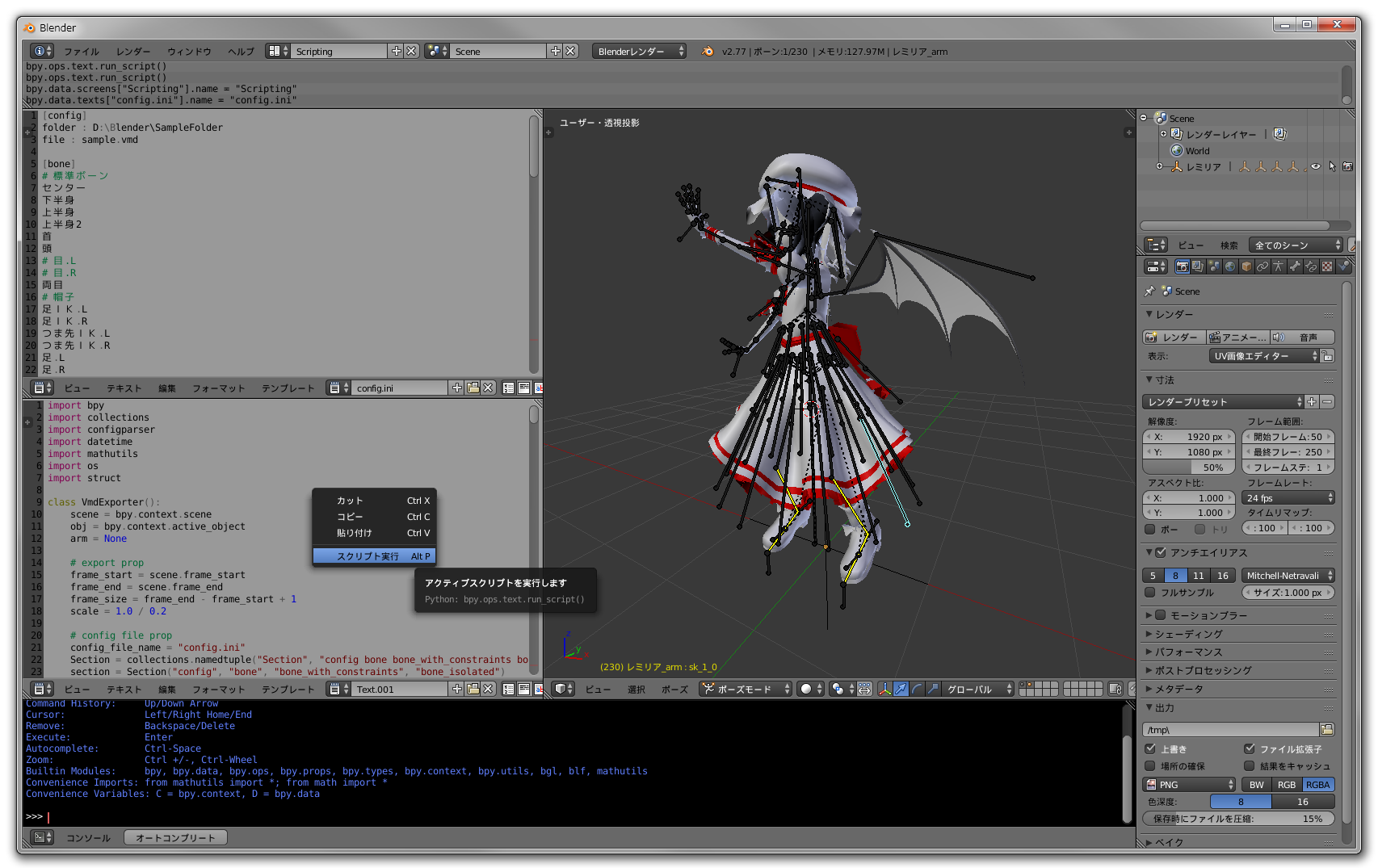Add new screen layout next to Scripting
This screenshot has width=1378, height=868.
point(396,51)
